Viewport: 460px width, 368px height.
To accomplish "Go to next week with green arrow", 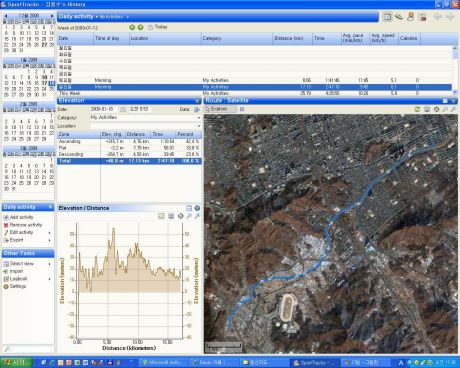I will click(x=141, y=27).
